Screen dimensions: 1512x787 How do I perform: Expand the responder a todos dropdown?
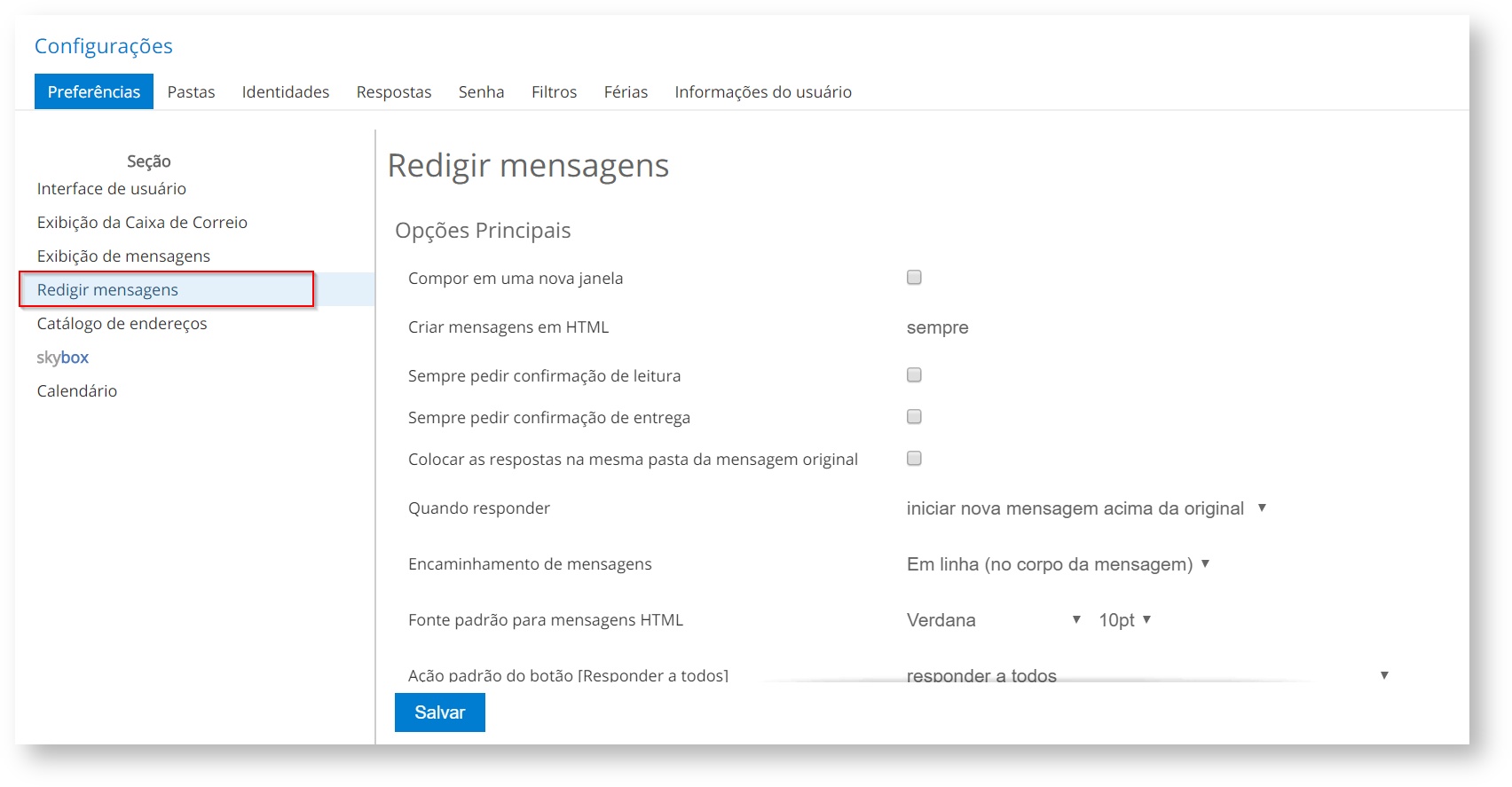(x=1146, y=675)
